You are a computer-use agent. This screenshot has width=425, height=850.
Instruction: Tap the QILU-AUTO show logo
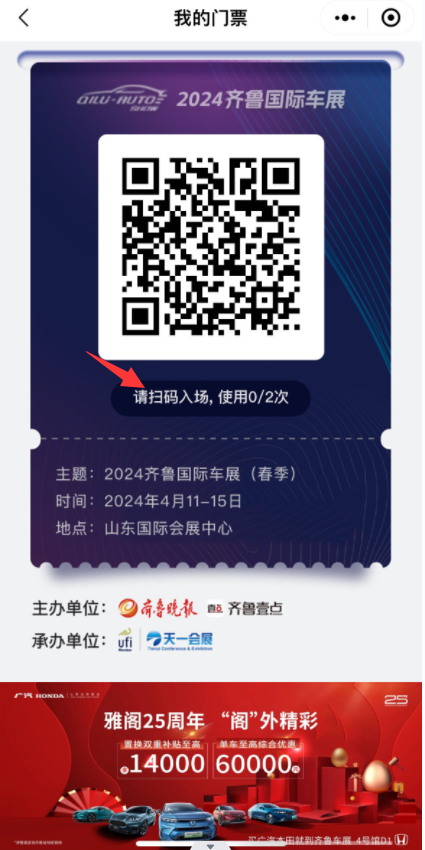[122, 97]
